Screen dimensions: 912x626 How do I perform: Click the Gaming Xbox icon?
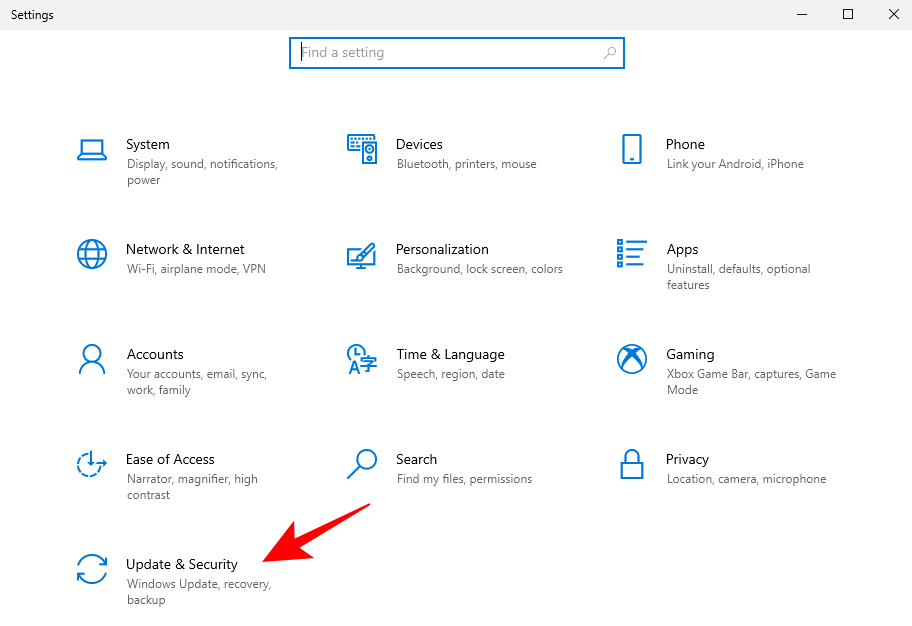631,358
